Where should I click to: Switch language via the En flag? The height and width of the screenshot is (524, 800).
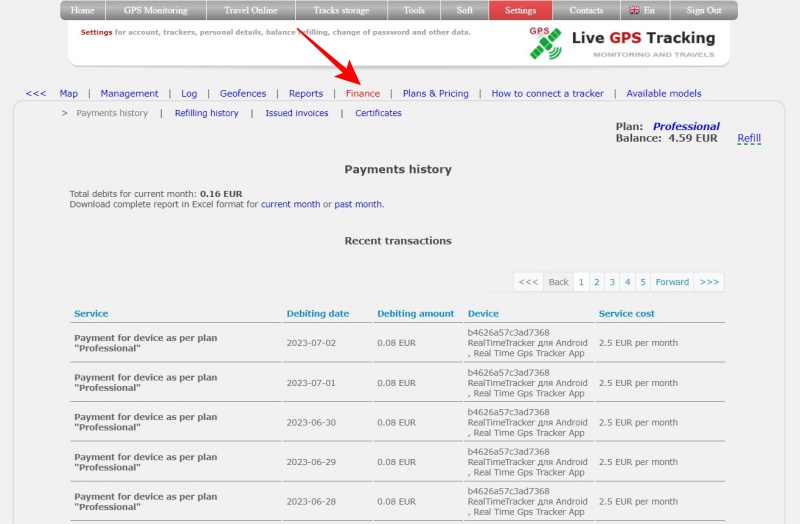[641, 11]
